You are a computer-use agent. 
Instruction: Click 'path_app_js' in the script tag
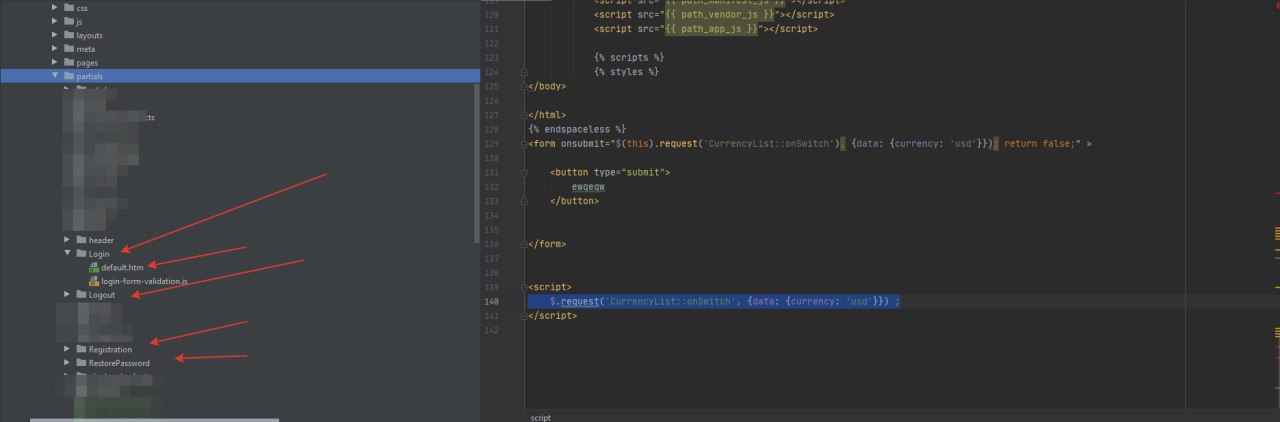[709, 29]
